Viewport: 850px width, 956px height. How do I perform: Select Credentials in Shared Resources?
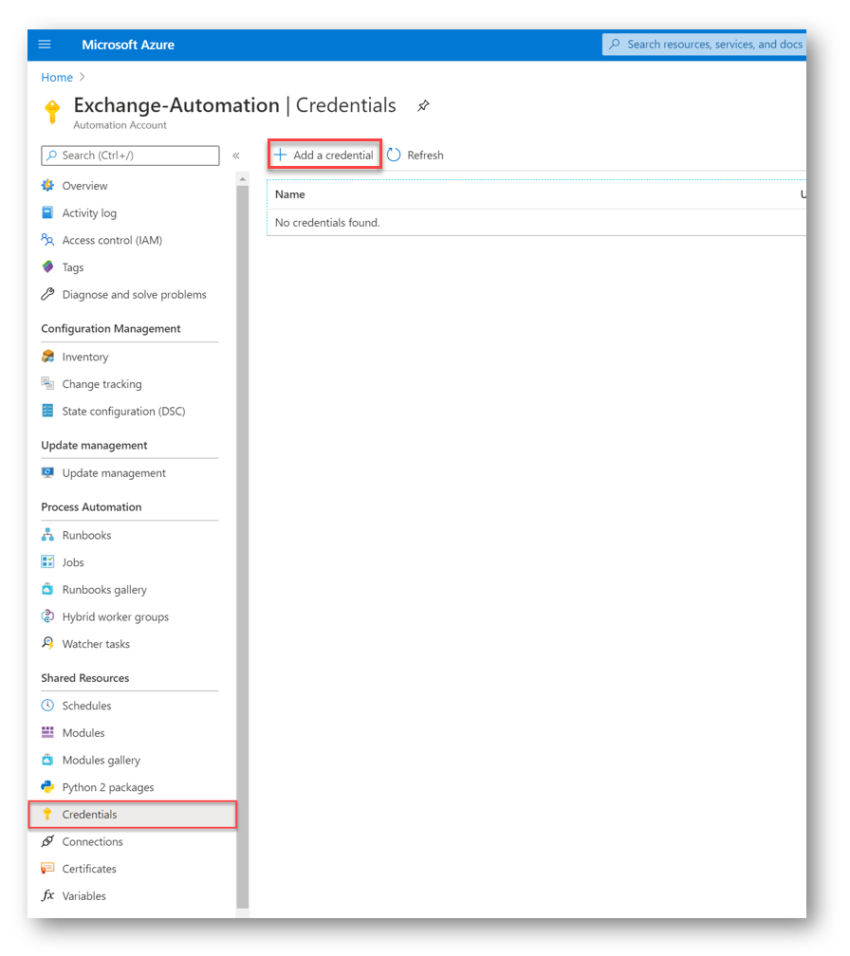click(132, 815)
